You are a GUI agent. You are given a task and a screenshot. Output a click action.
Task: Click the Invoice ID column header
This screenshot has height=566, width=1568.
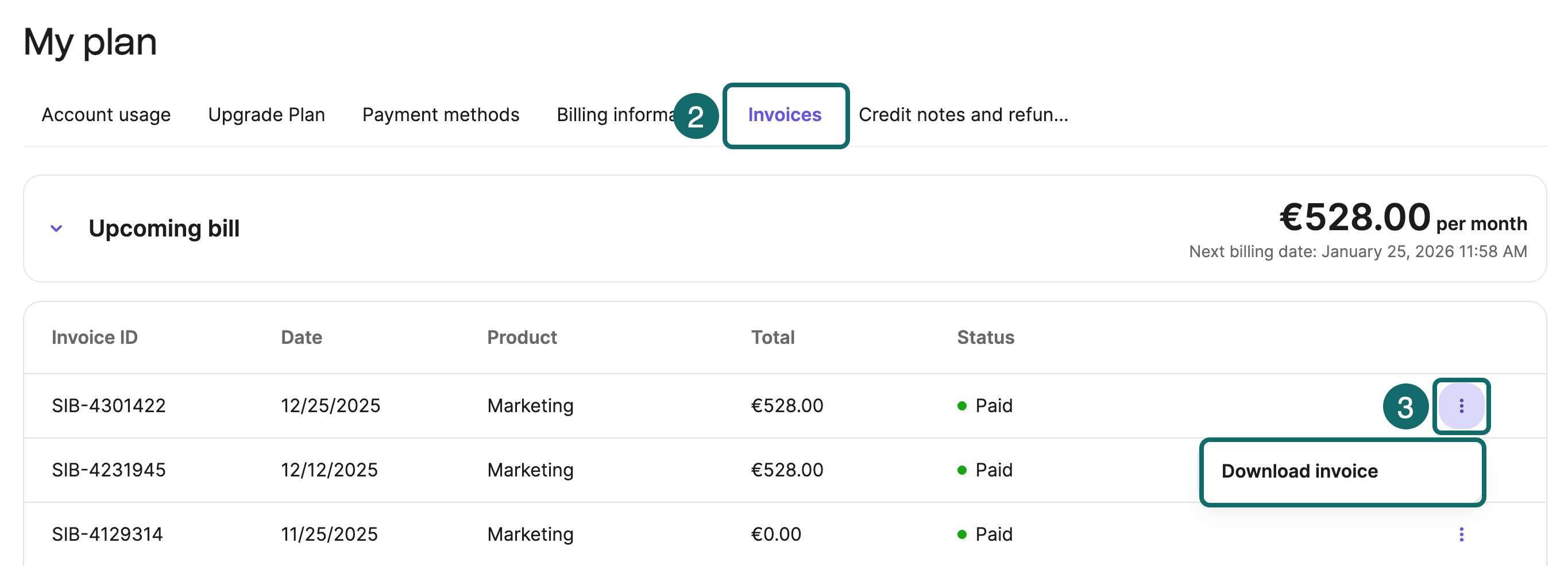(94, 337)
